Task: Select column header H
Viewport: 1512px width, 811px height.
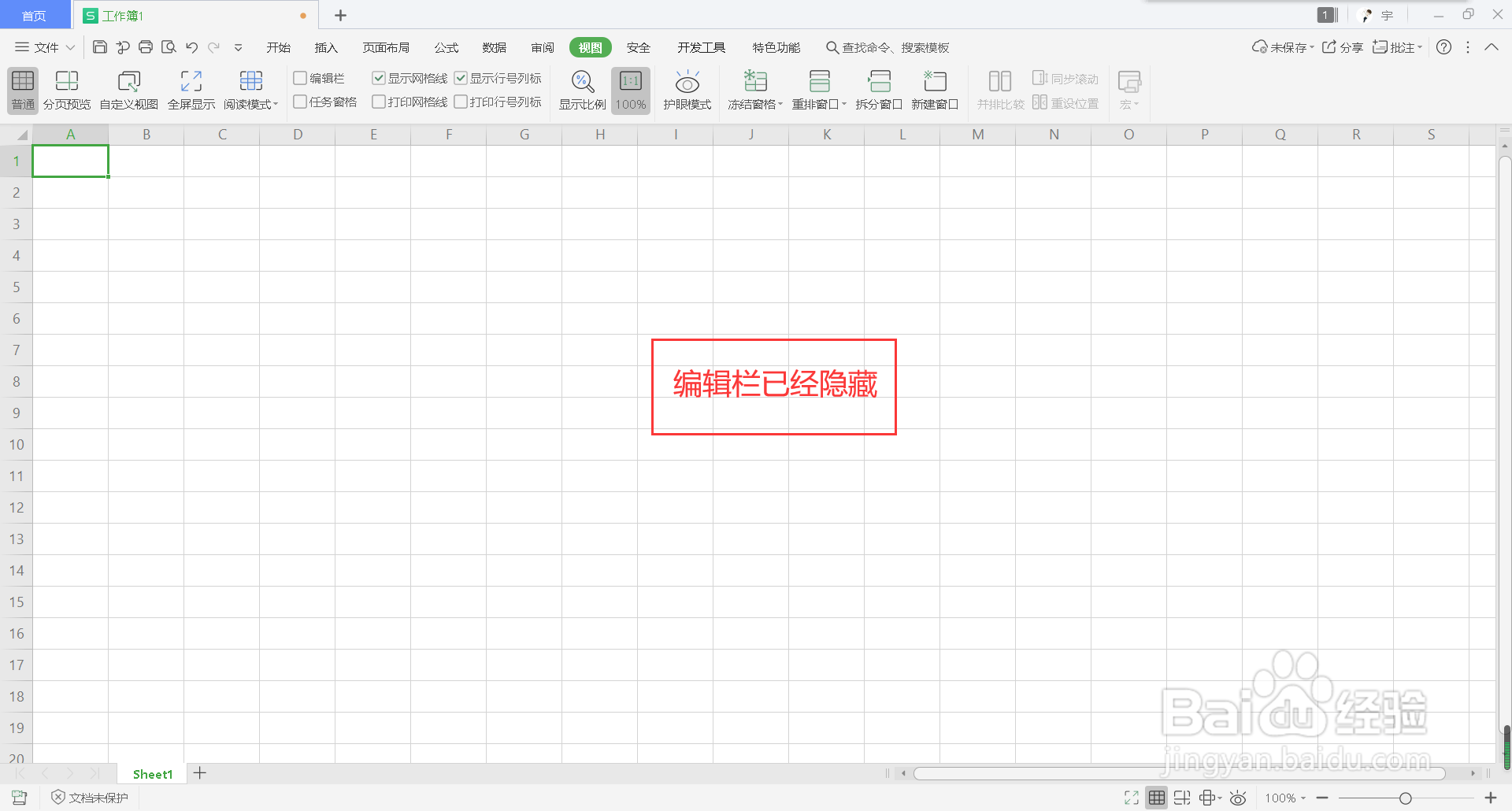Action: click(600, 135)
